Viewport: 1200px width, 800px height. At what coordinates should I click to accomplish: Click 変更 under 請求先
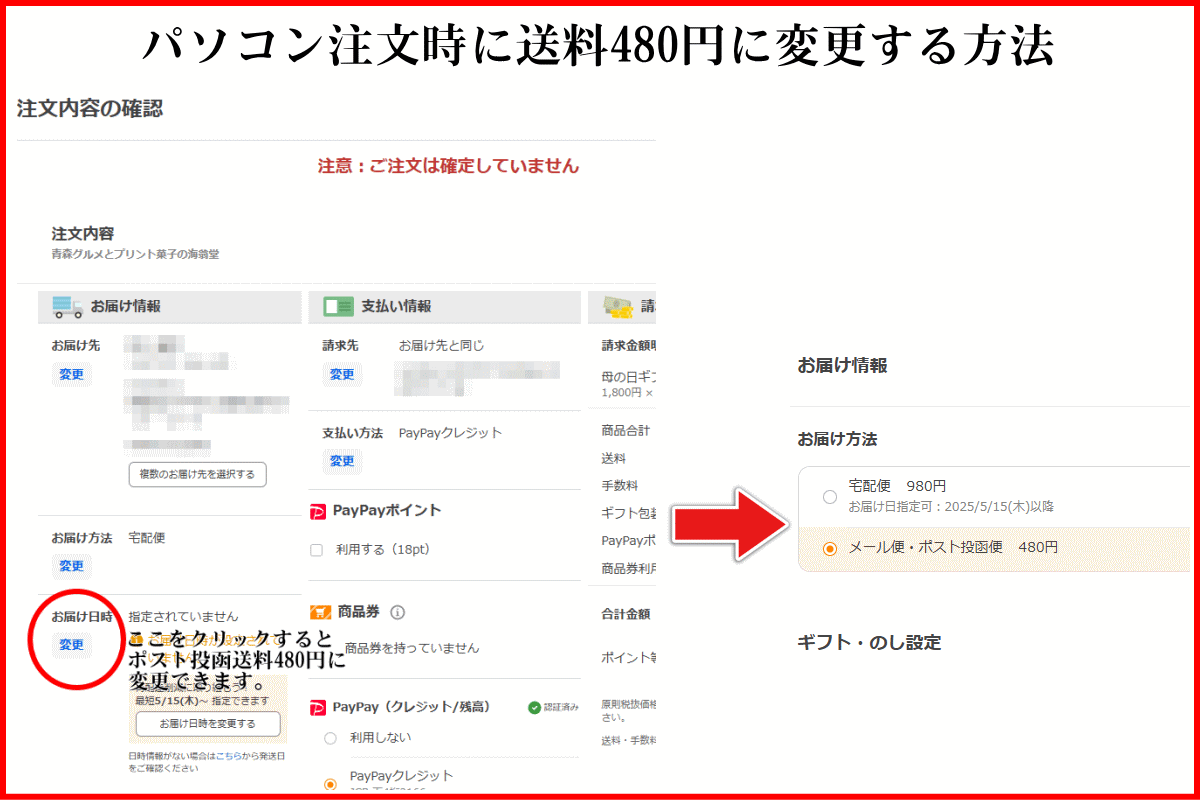(342, 375)
